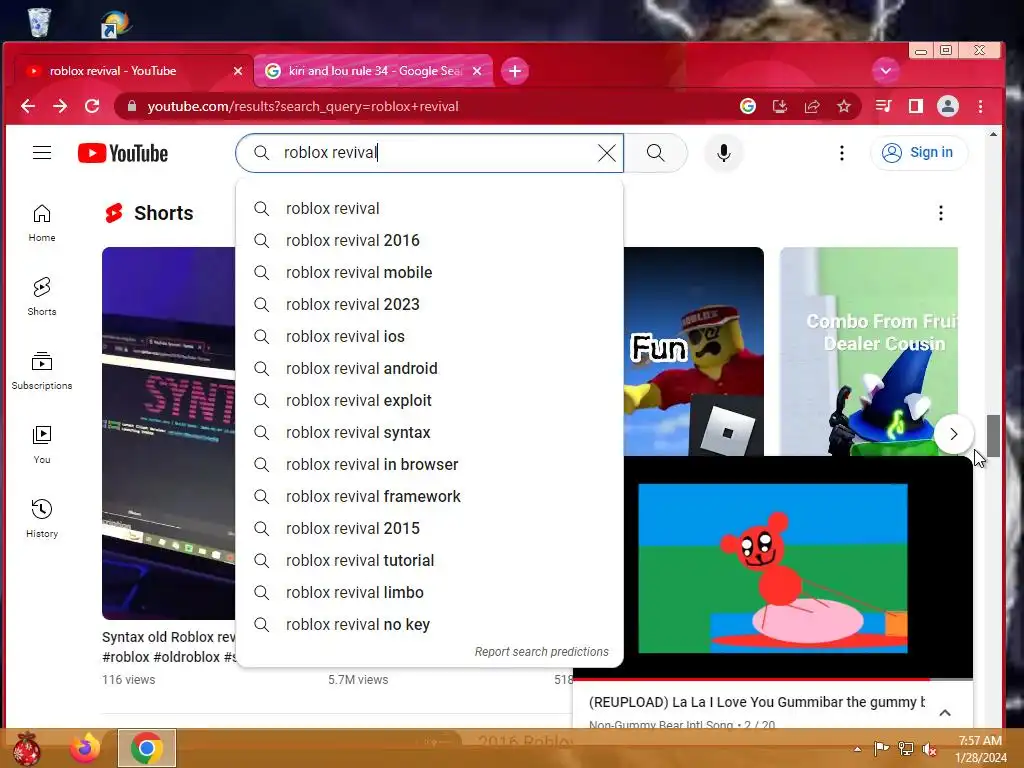Open media controls icon in toolbar
Viewport: 1024px width, 768px height.
pyautogui.click(x=884, y=106)
